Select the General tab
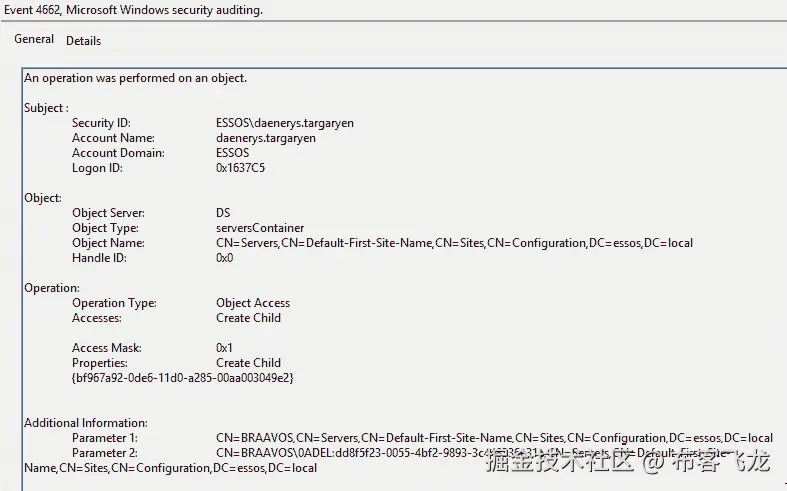 (34, 40)
